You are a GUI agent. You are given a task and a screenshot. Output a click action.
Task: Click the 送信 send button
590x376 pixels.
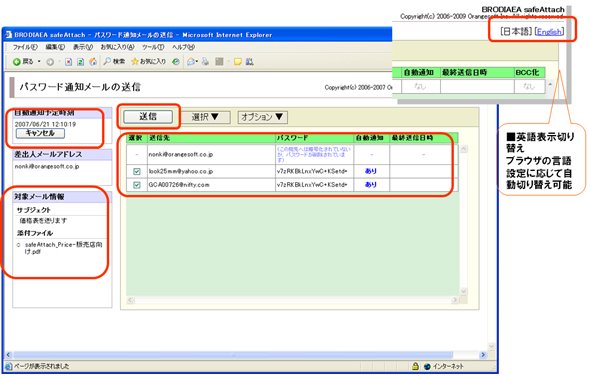(148, 117)
